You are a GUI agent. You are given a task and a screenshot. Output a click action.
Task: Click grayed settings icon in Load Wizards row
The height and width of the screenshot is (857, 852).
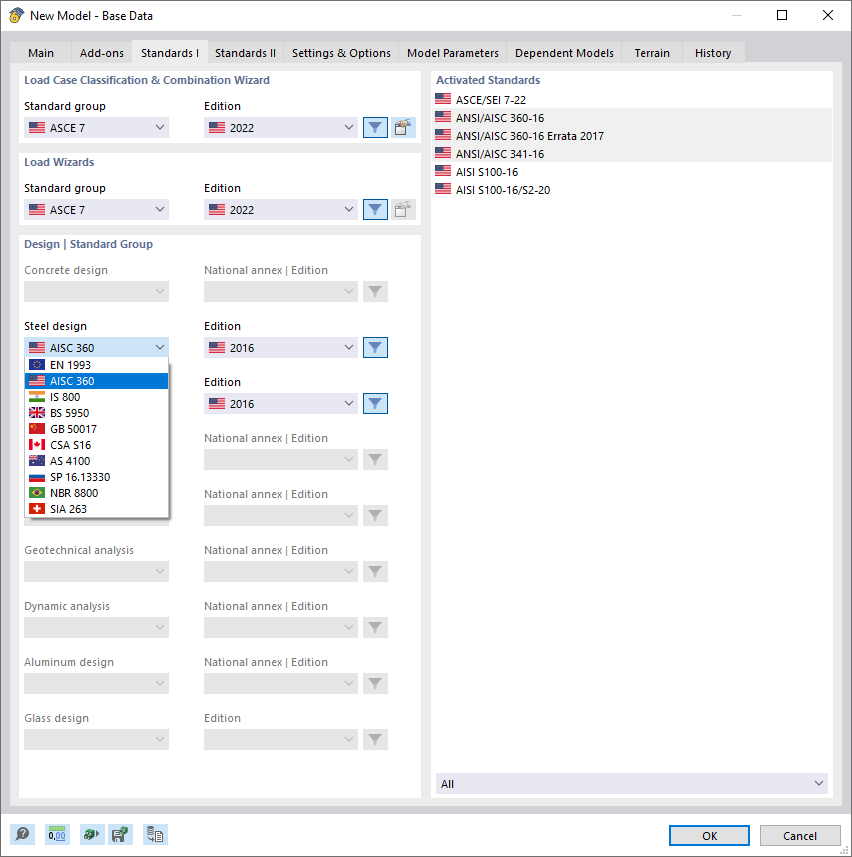[x=403, y=209]
